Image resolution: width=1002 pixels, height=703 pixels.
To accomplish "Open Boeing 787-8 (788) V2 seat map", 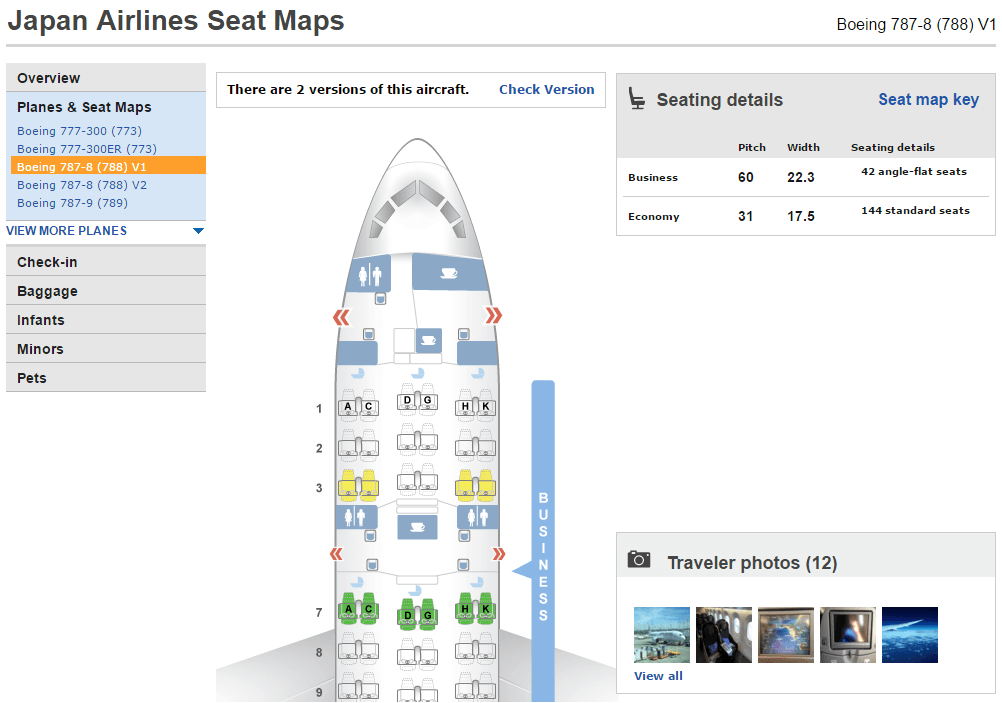I will click(82, 185).
